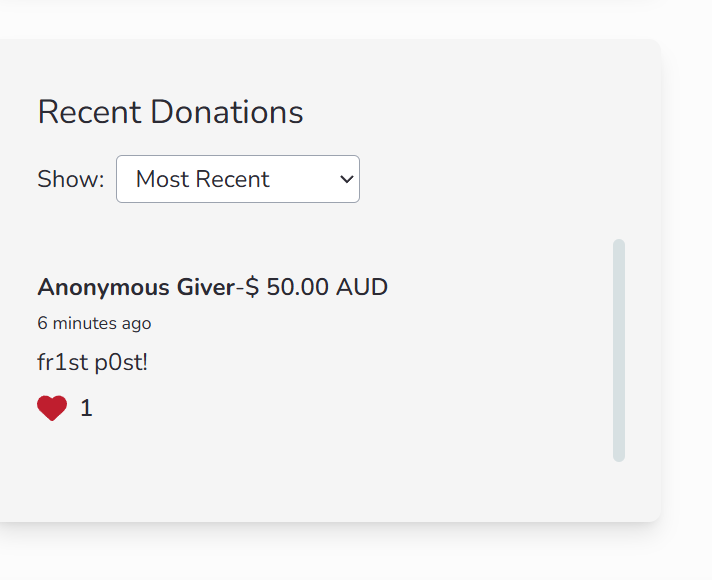712x580 pixels.
Task: Click the word Donations in the heading
Action: point(227,112)
